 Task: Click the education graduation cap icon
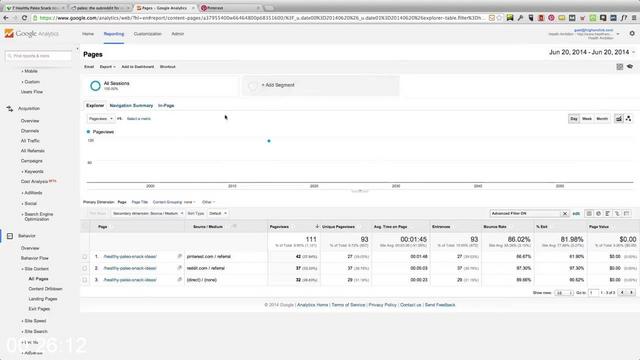(x=630, y=67)
